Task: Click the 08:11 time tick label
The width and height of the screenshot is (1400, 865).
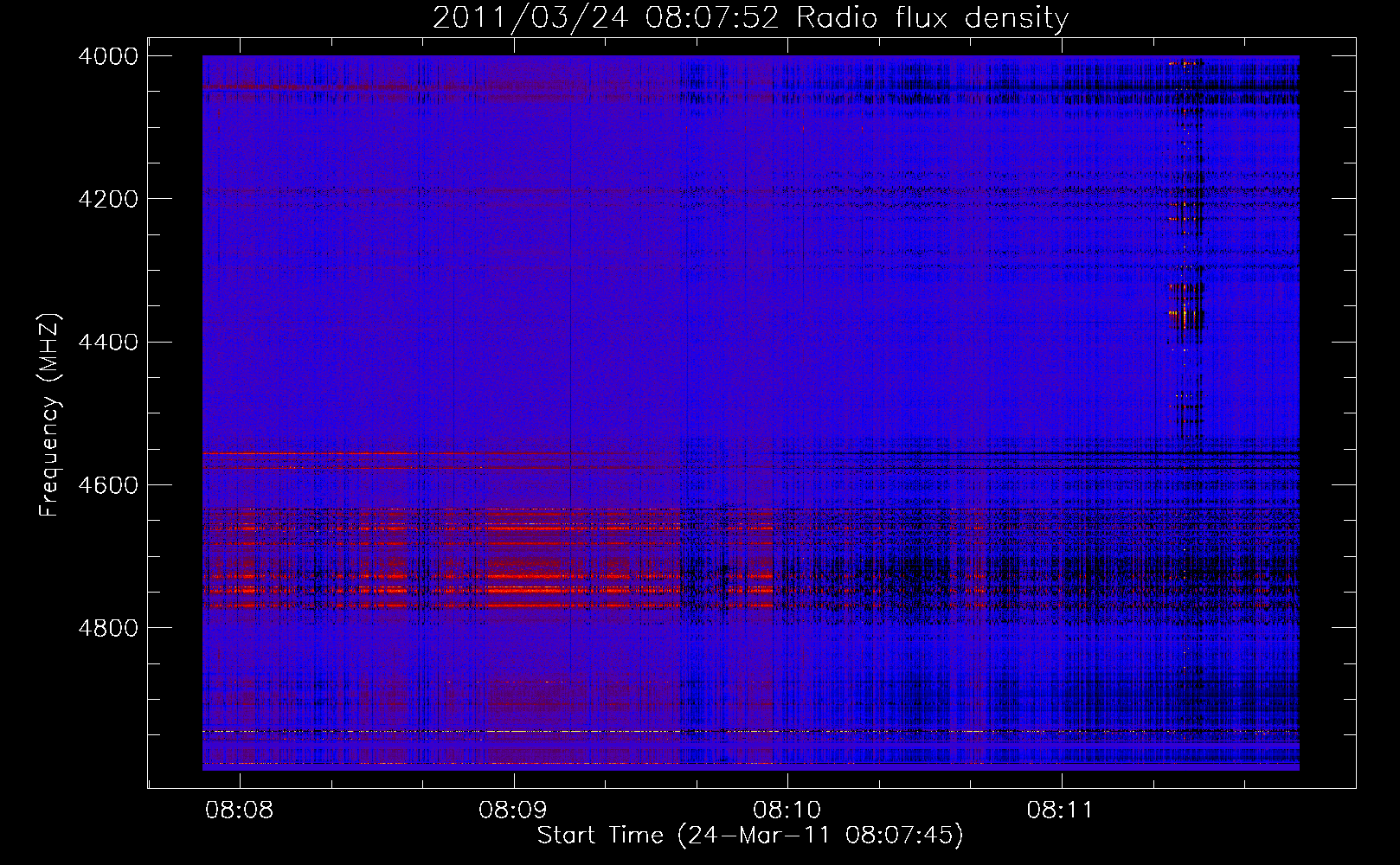Action: click(x=1061, y=811)
